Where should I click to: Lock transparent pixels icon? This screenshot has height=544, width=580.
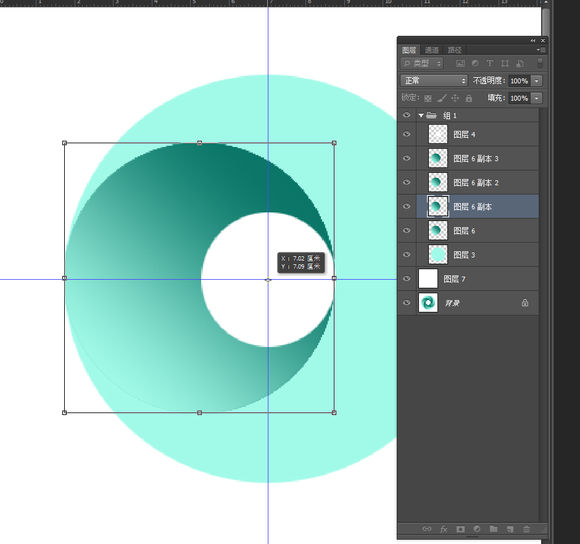[428, 98]
